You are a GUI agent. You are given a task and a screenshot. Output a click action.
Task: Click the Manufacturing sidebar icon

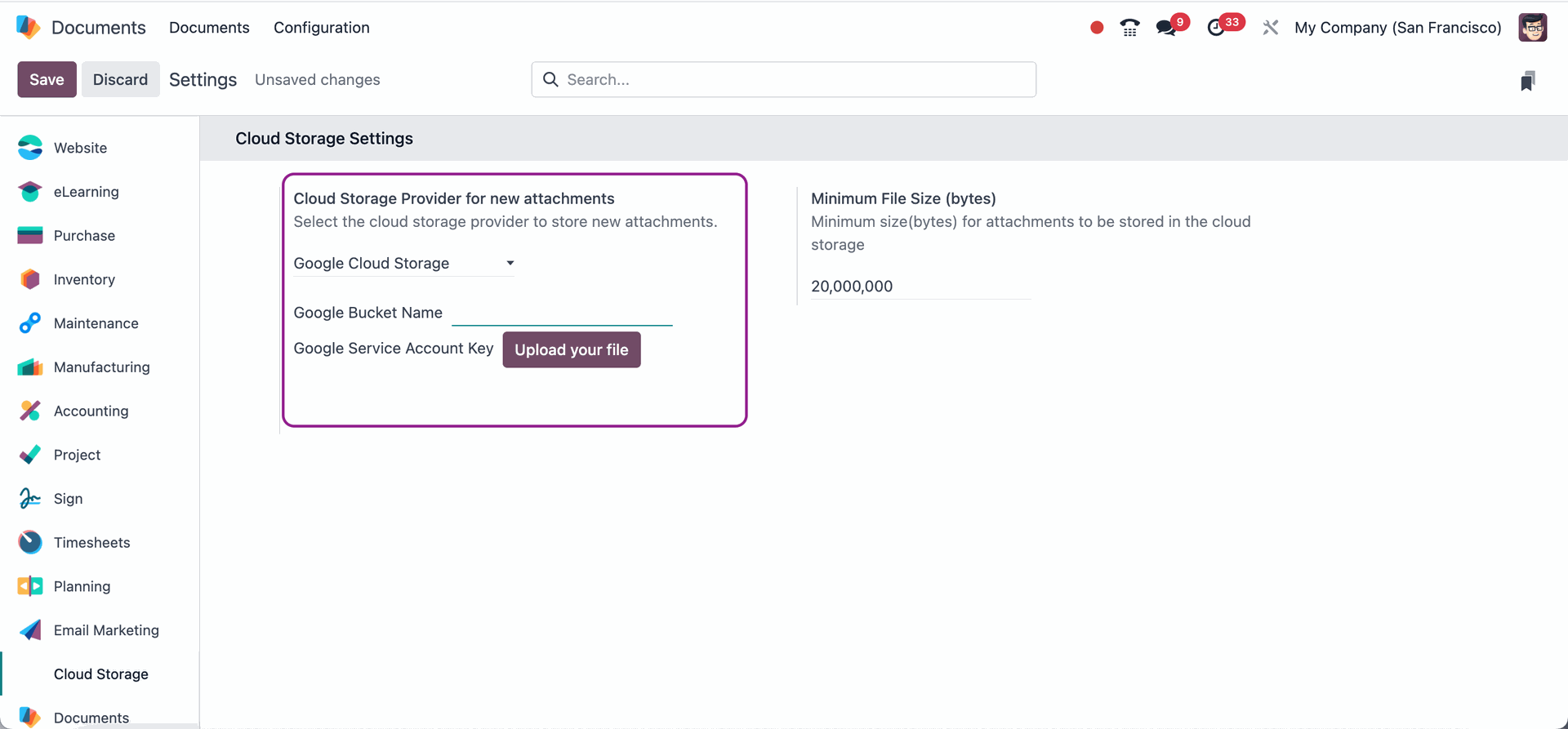coord(30,367)
